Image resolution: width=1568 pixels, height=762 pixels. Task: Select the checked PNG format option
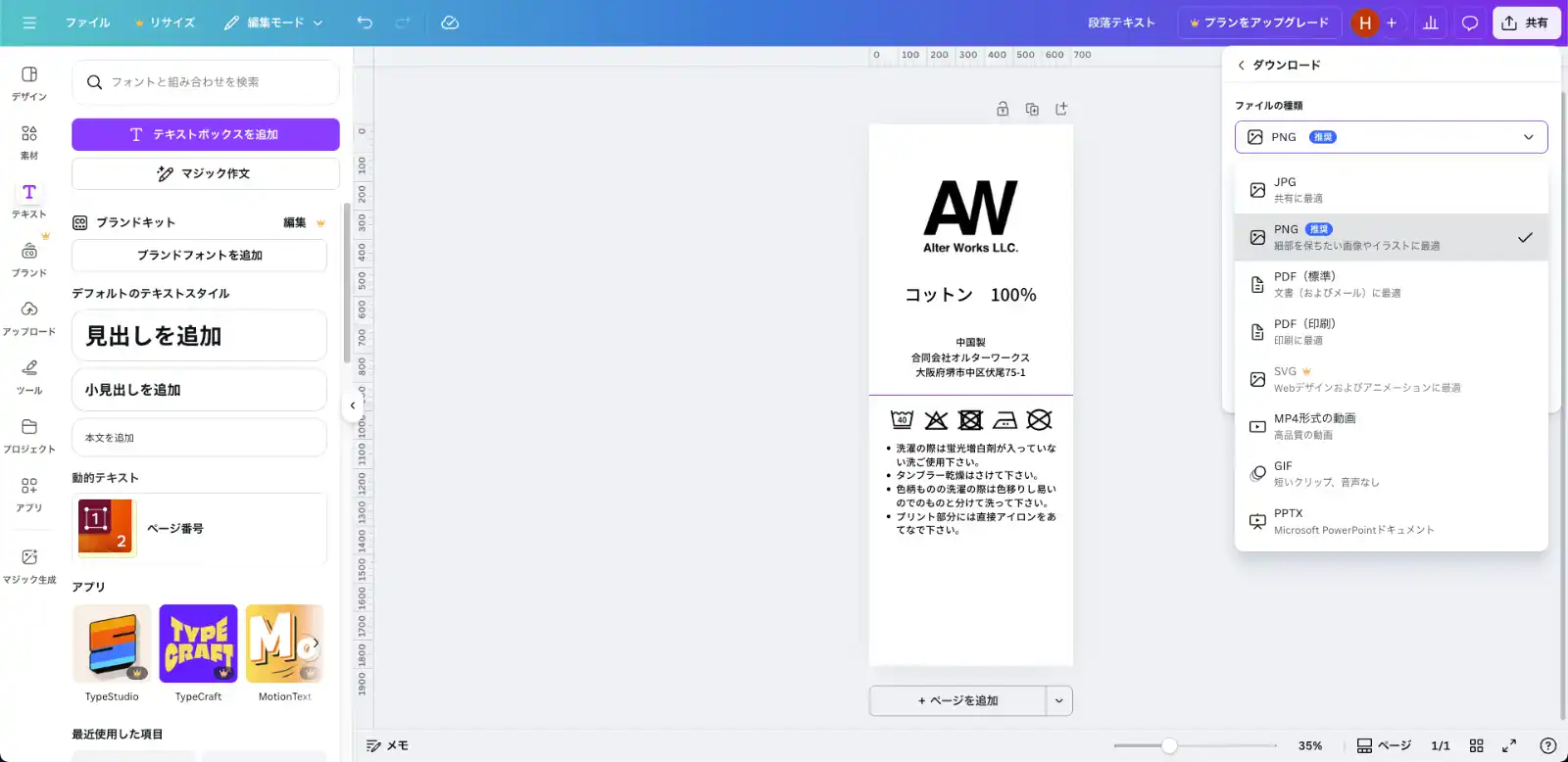pyautogui.click(x=1391, y=237)
